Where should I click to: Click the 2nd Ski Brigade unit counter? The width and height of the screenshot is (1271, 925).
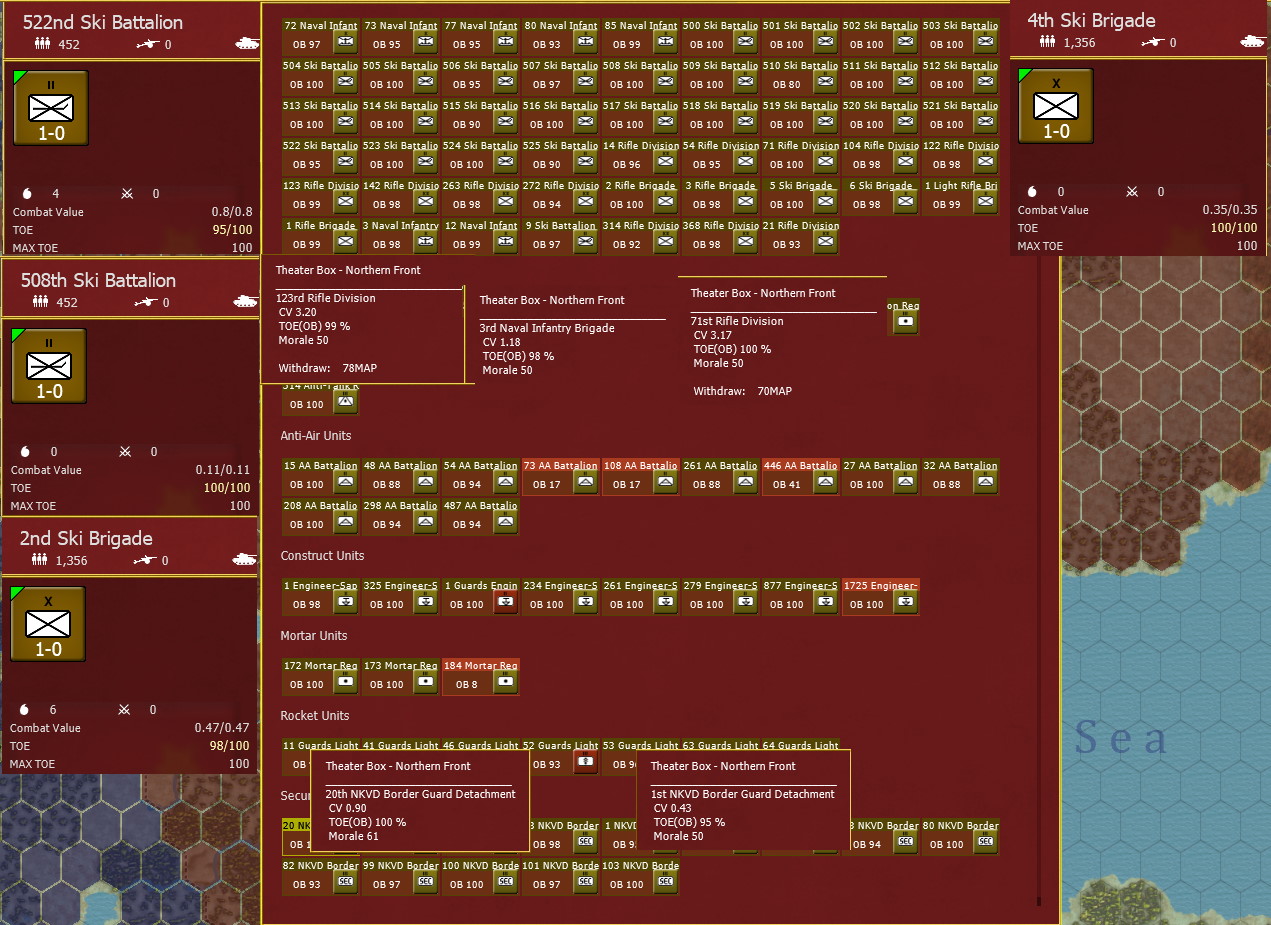(48, 623)
